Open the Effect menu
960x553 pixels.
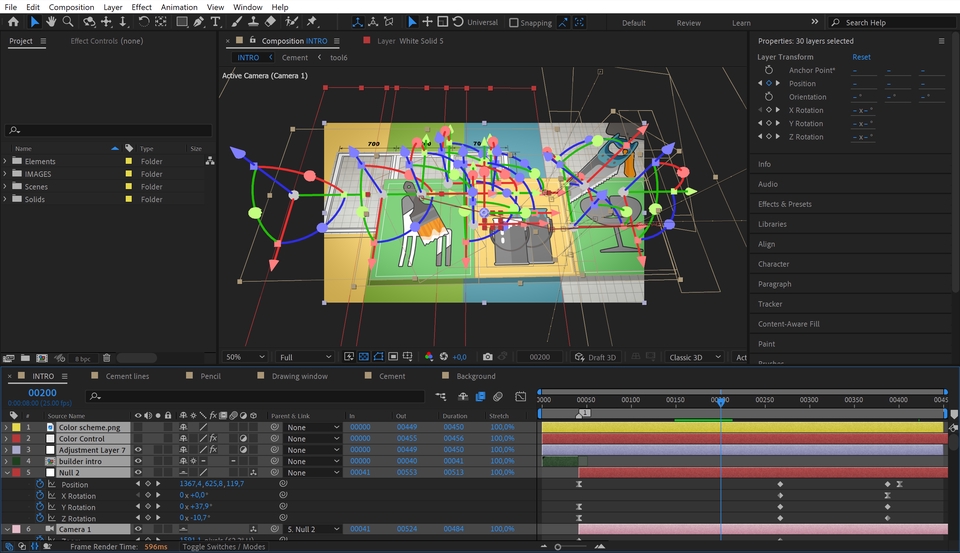click(x=141, y=7)
